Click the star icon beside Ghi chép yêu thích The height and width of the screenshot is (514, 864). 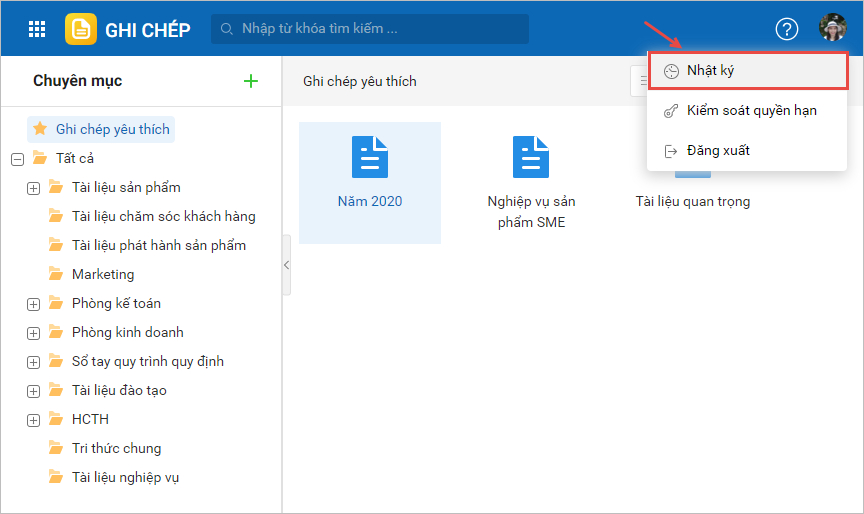pyautogui.click(x=40, y=129)
